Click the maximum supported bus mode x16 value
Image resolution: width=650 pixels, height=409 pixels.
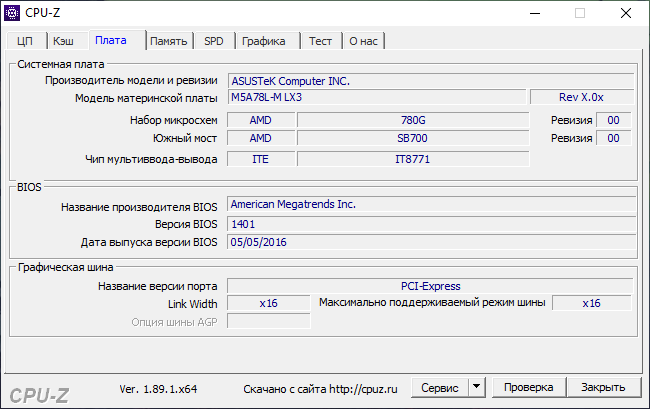click(x=592, y=303)
